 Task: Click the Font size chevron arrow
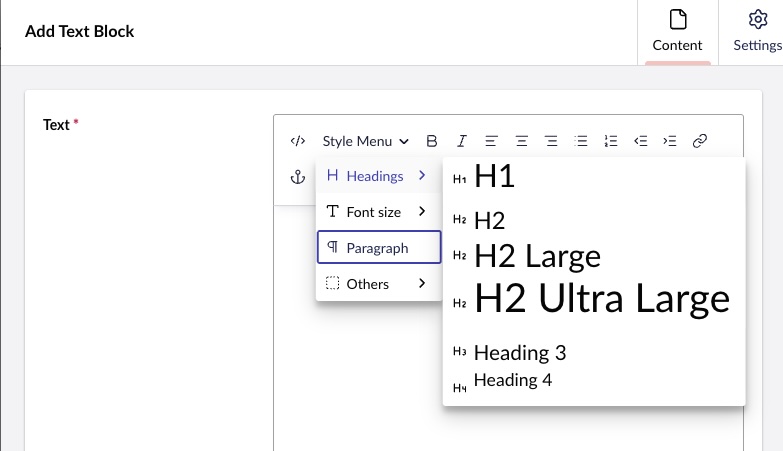click(x=422, y=211)
